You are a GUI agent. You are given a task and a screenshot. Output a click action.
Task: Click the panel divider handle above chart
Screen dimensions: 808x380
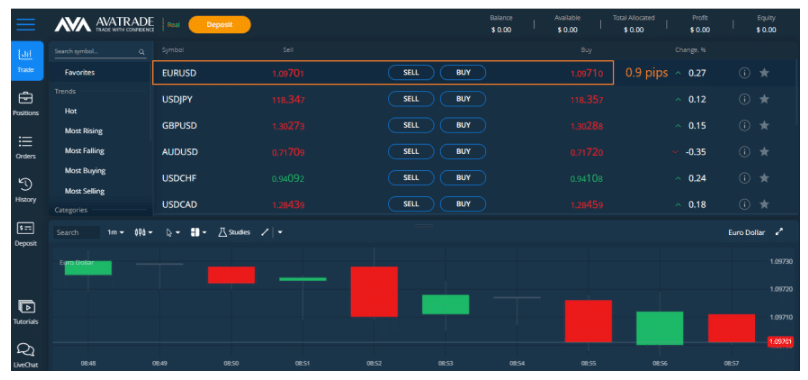click(424, 226)
